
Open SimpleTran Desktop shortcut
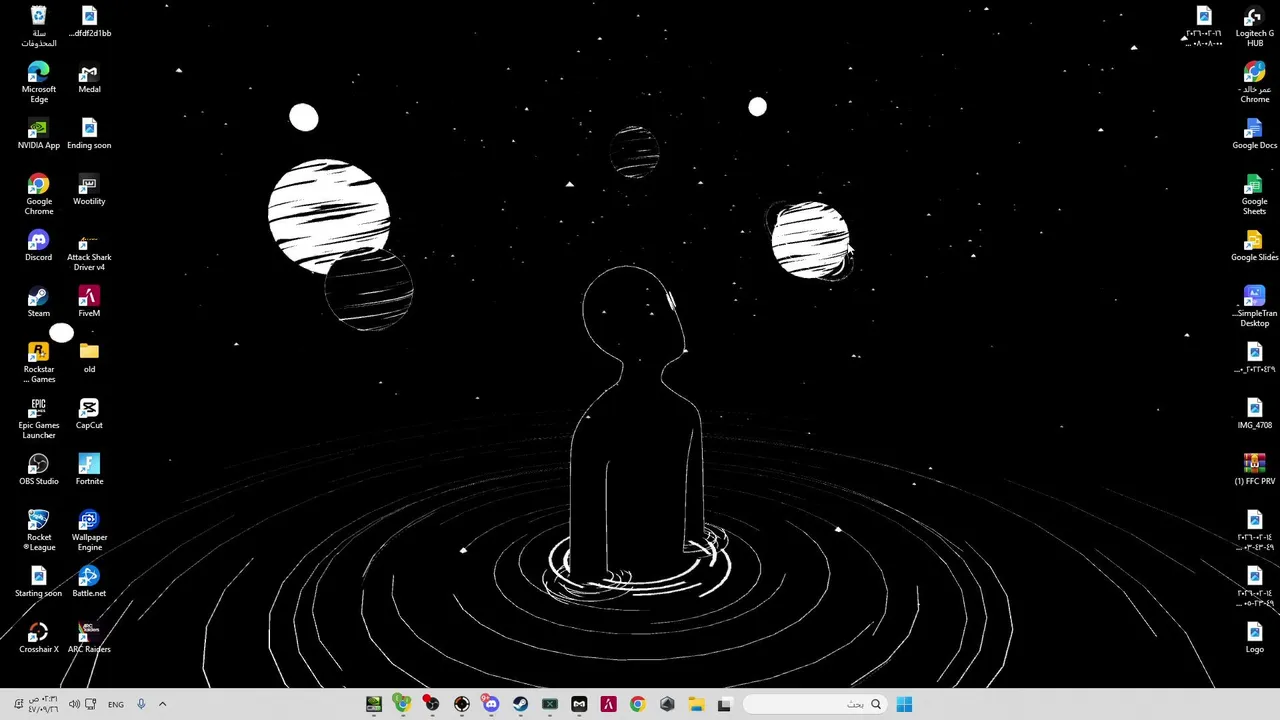[x=1254, y=306]
